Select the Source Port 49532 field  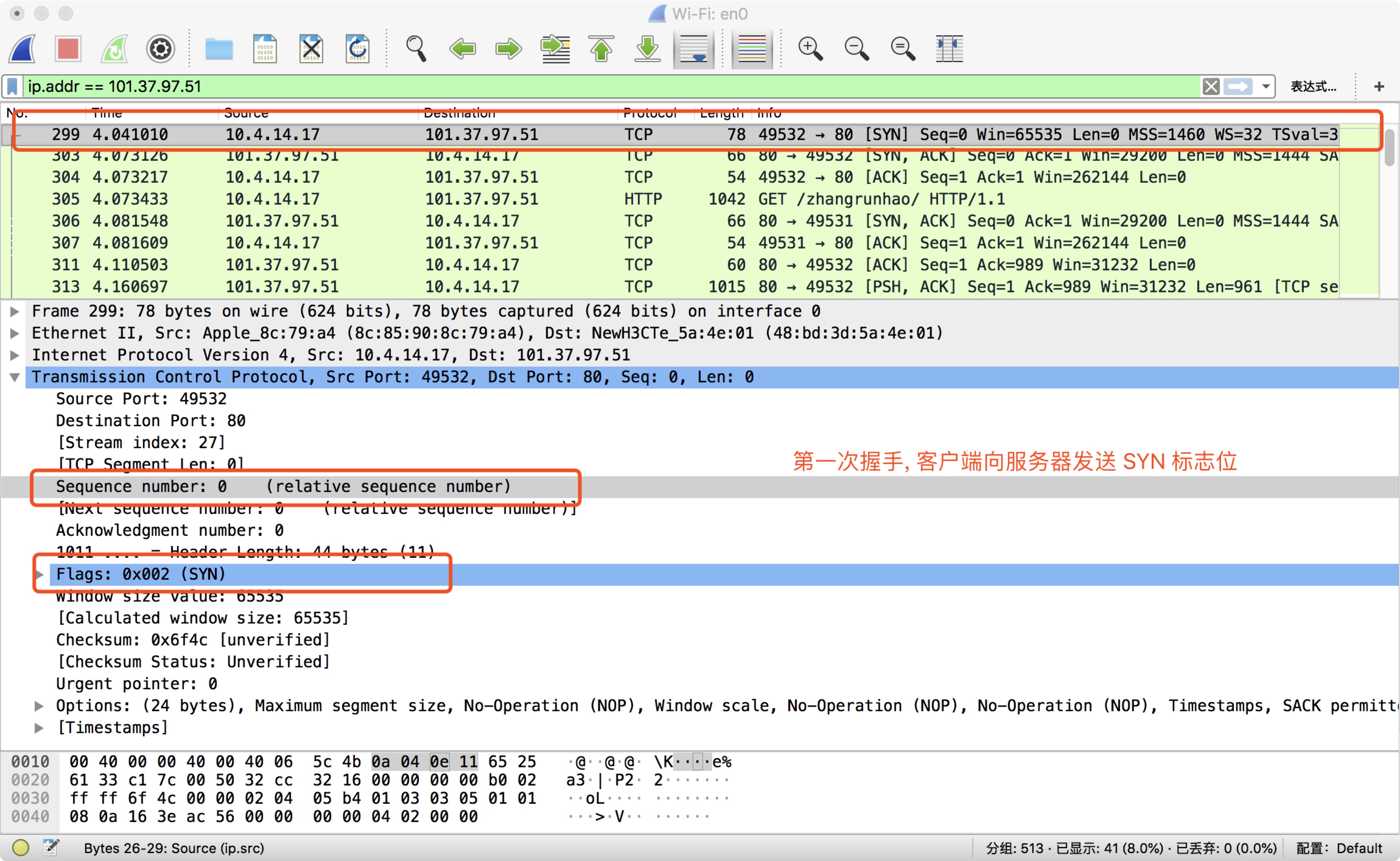(x=141, y=399)
